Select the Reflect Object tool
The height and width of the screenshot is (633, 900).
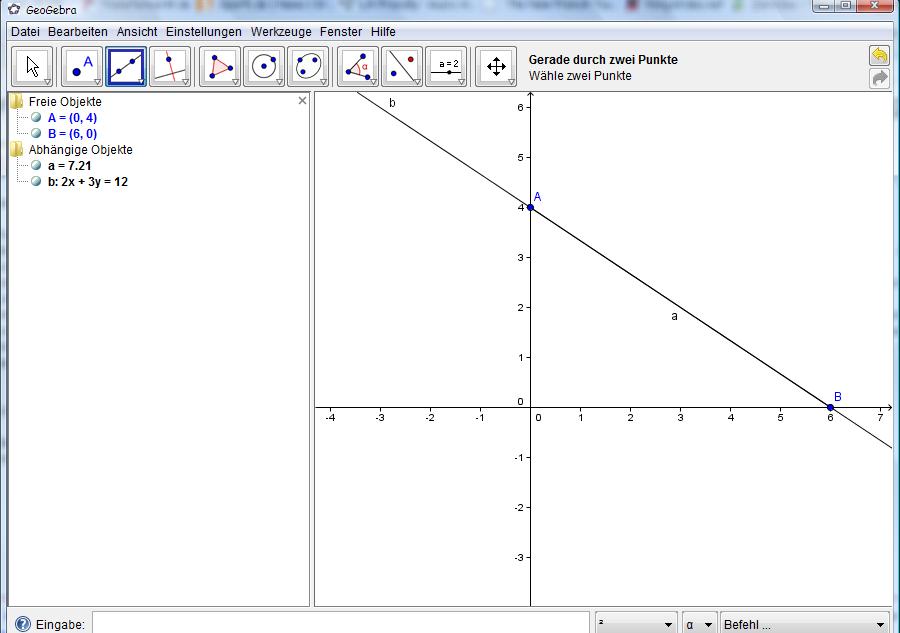click(x=402, y=67)
